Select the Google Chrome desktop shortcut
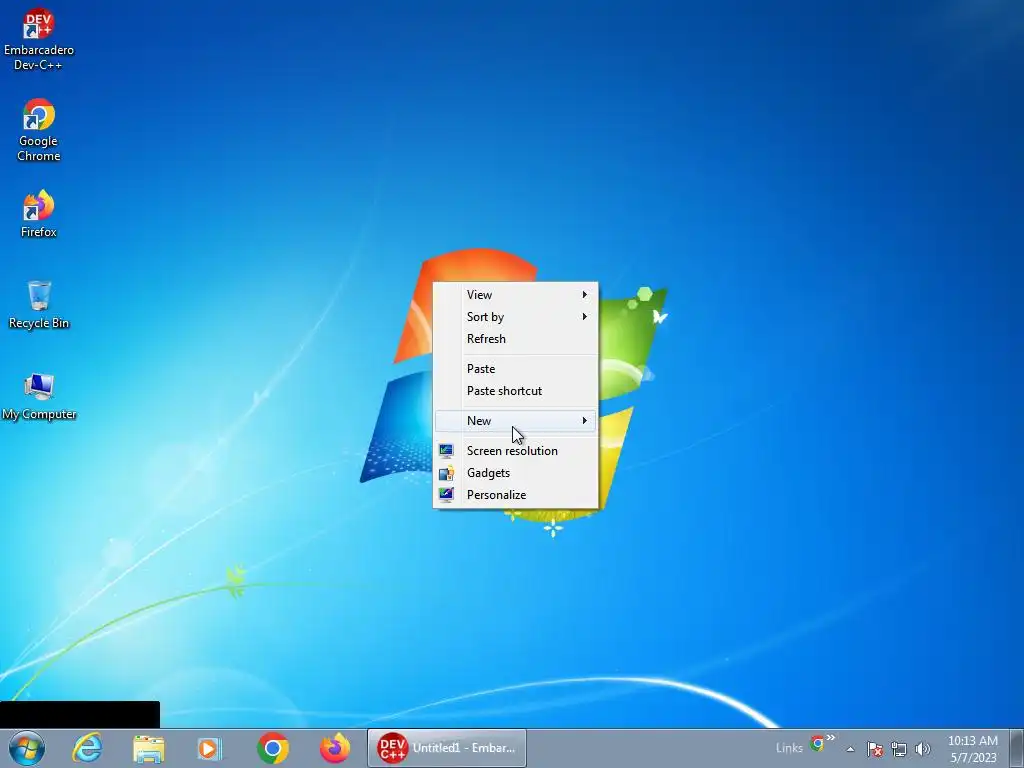Viewport: 1024px width, 768px height. tap(39, 129)
